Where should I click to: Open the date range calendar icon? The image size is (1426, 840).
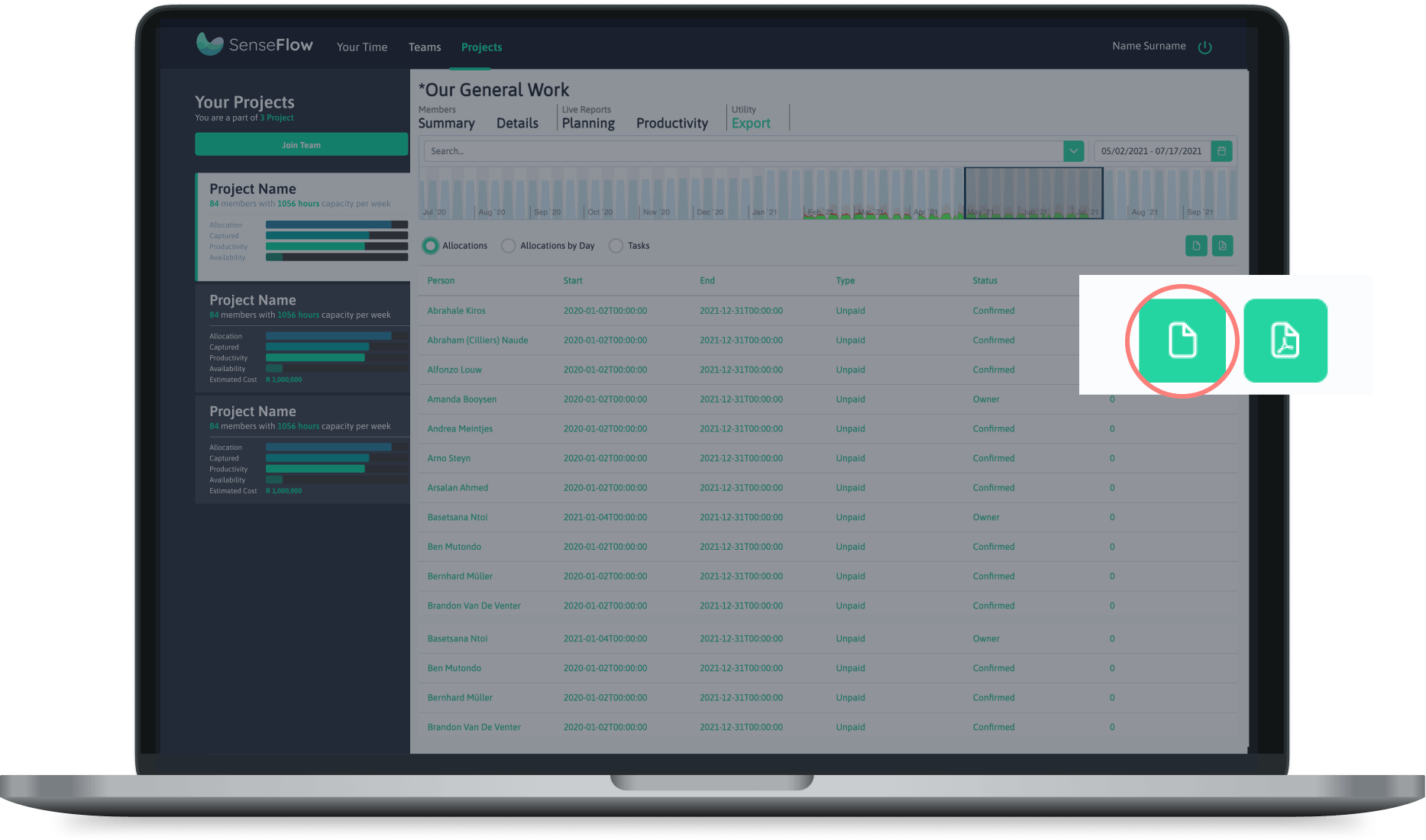[1221, 151]
